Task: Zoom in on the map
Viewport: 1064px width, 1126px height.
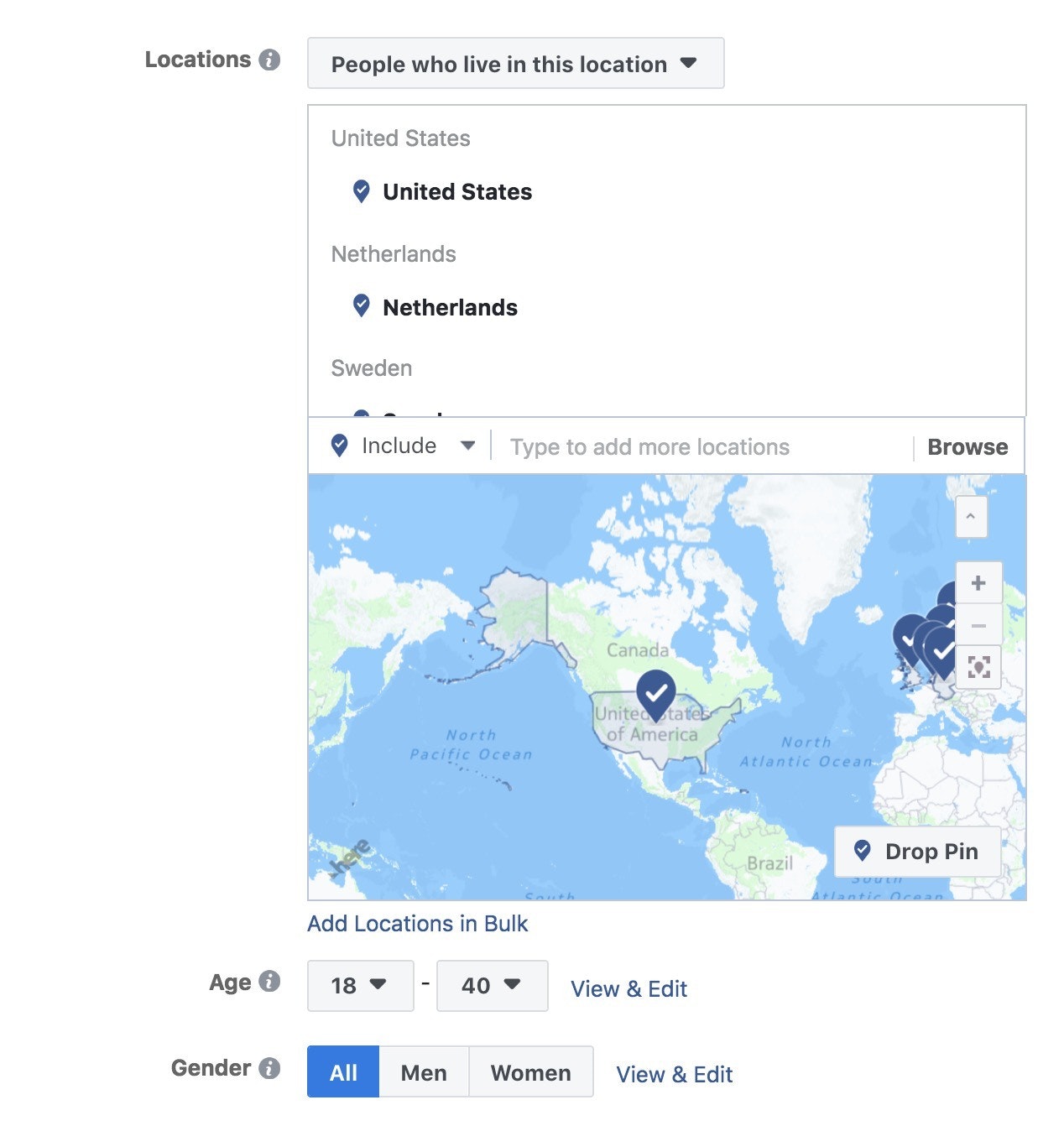Action: click(977, 582)
